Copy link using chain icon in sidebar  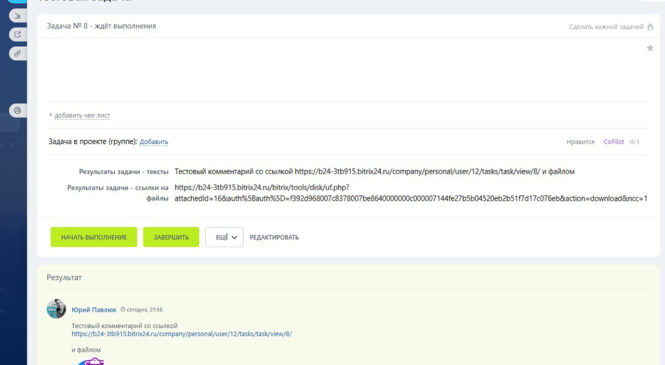click(x=17, y=53)
